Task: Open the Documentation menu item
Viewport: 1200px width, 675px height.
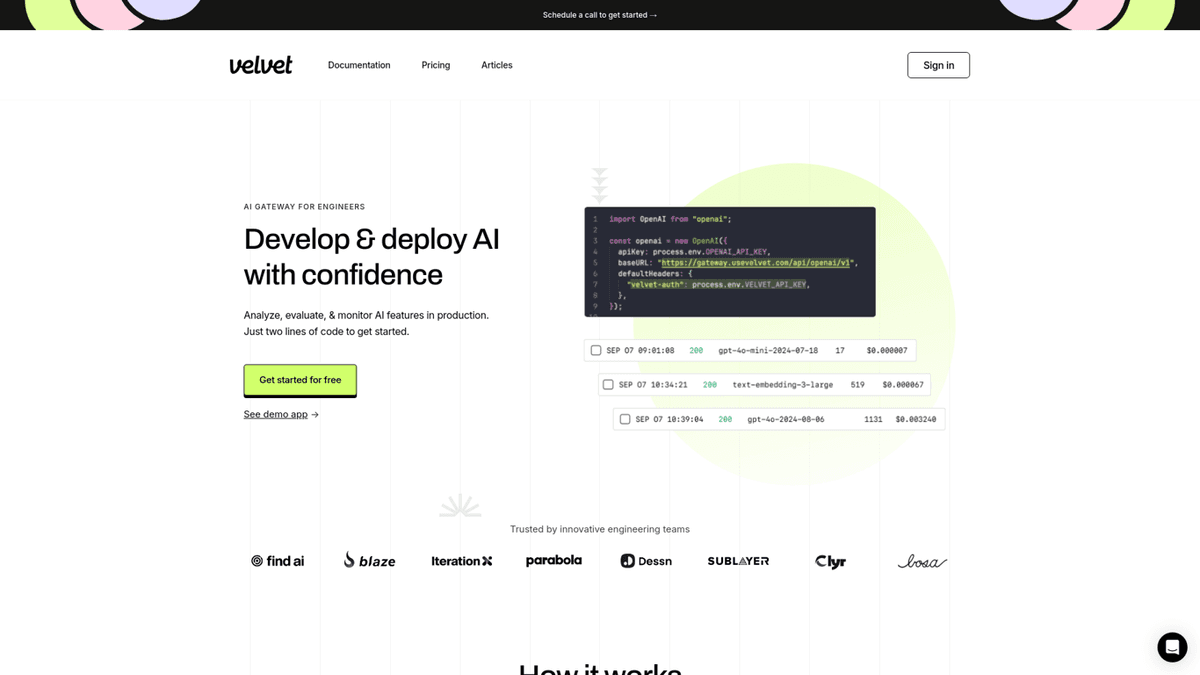Action: pyautogui.click(x=359, y=65)
